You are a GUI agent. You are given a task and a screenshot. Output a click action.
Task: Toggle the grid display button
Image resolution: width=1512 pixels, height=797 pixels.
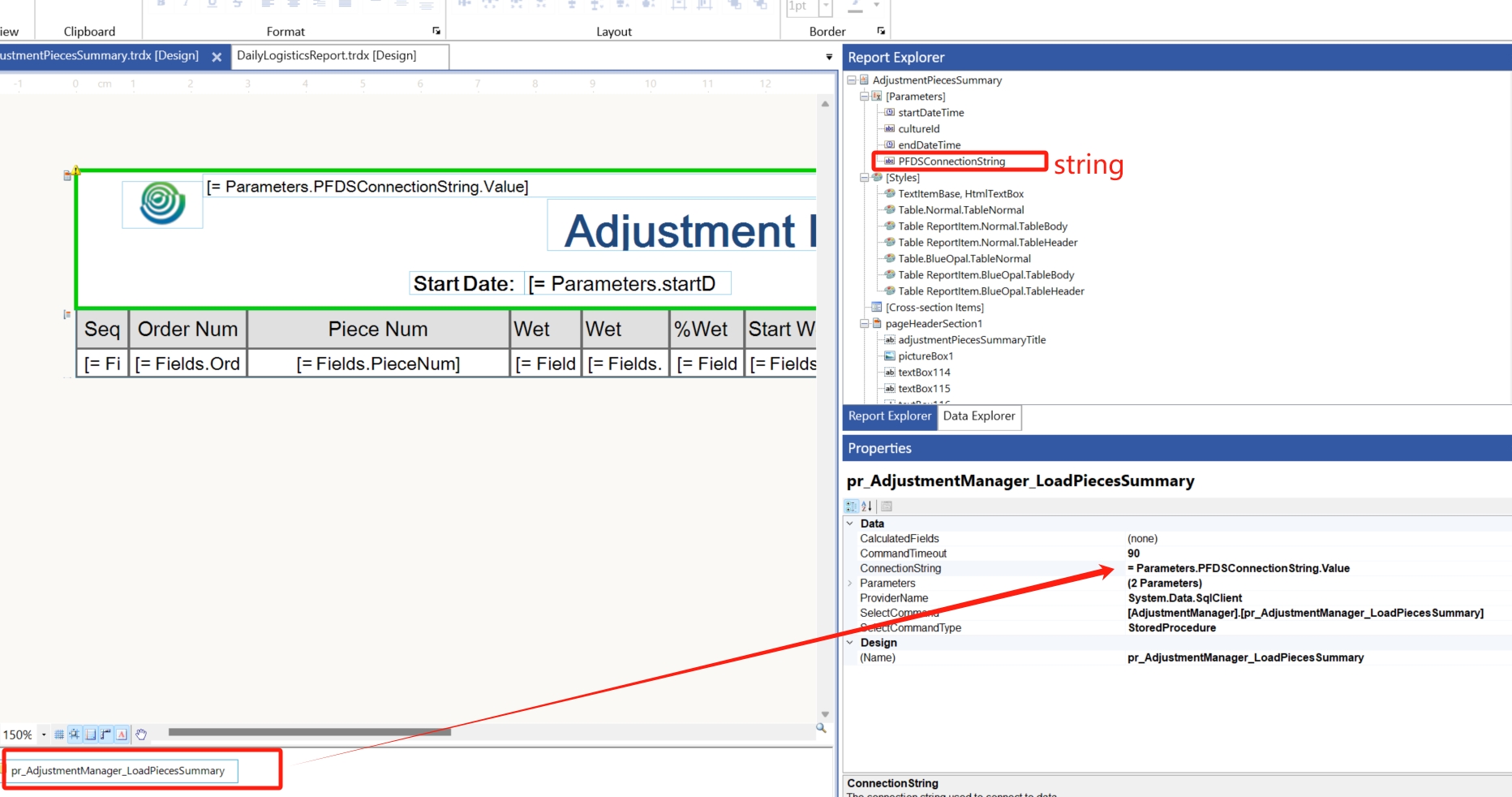[x=59, y=735]
